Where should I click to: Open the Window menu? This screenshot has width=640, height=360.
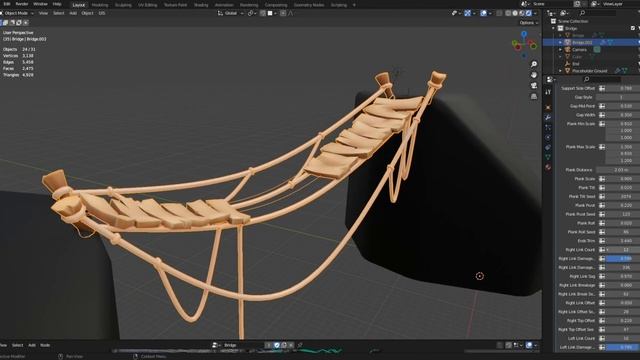pyautogui.click(x=40, y=4)
